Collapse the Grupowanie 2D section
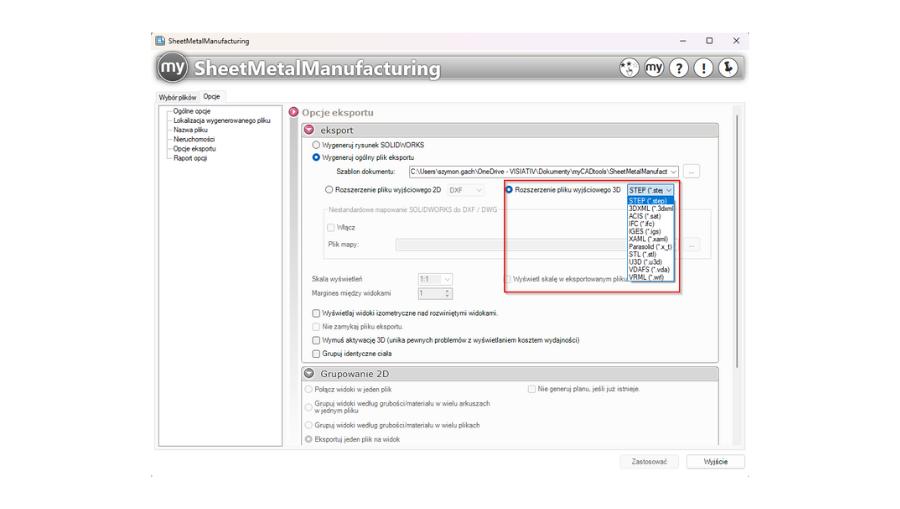The height and width of the screenshot is (509, 900). [309, 374]
